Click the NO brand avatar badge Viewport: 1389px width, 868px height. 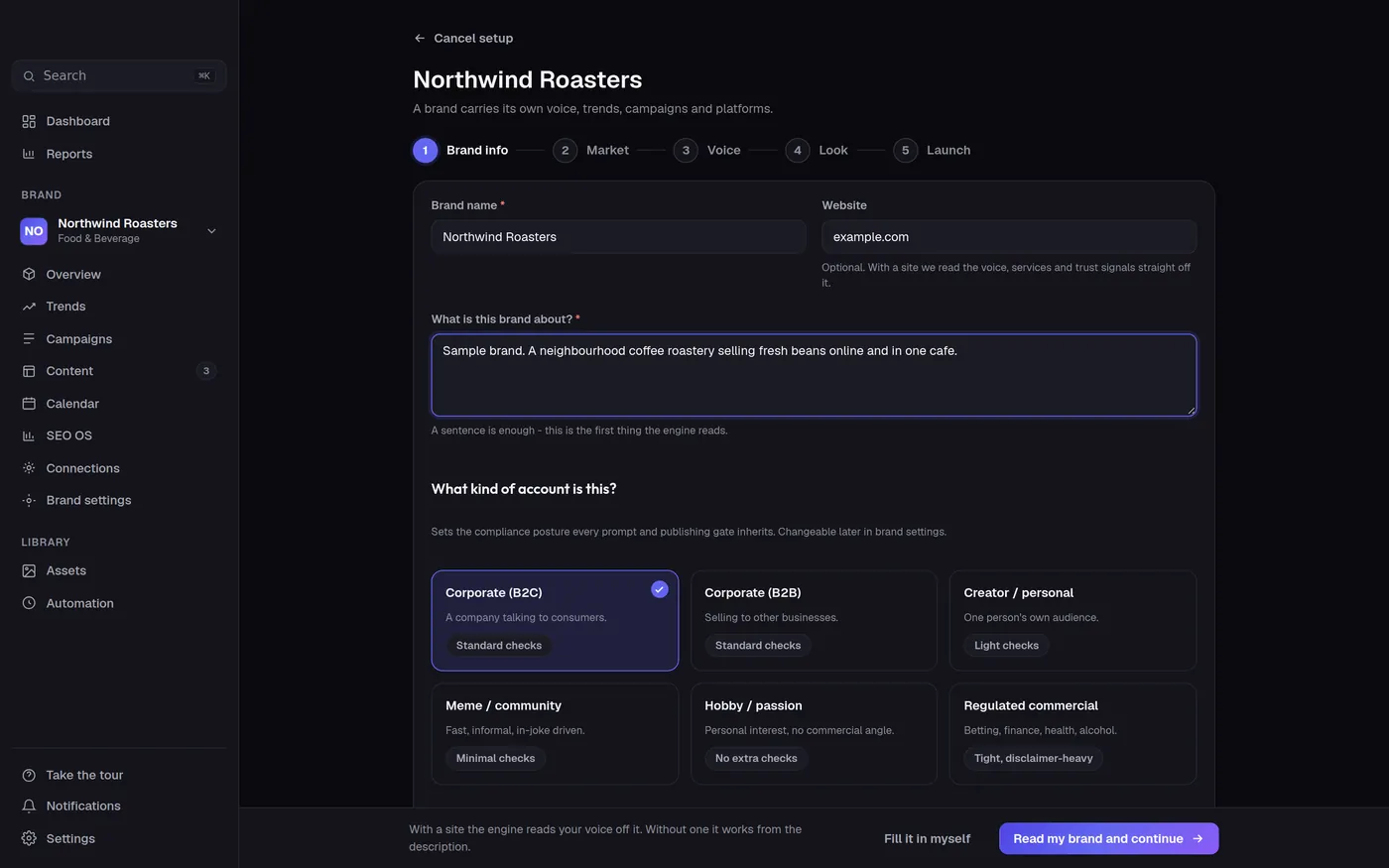coord(34,231)
